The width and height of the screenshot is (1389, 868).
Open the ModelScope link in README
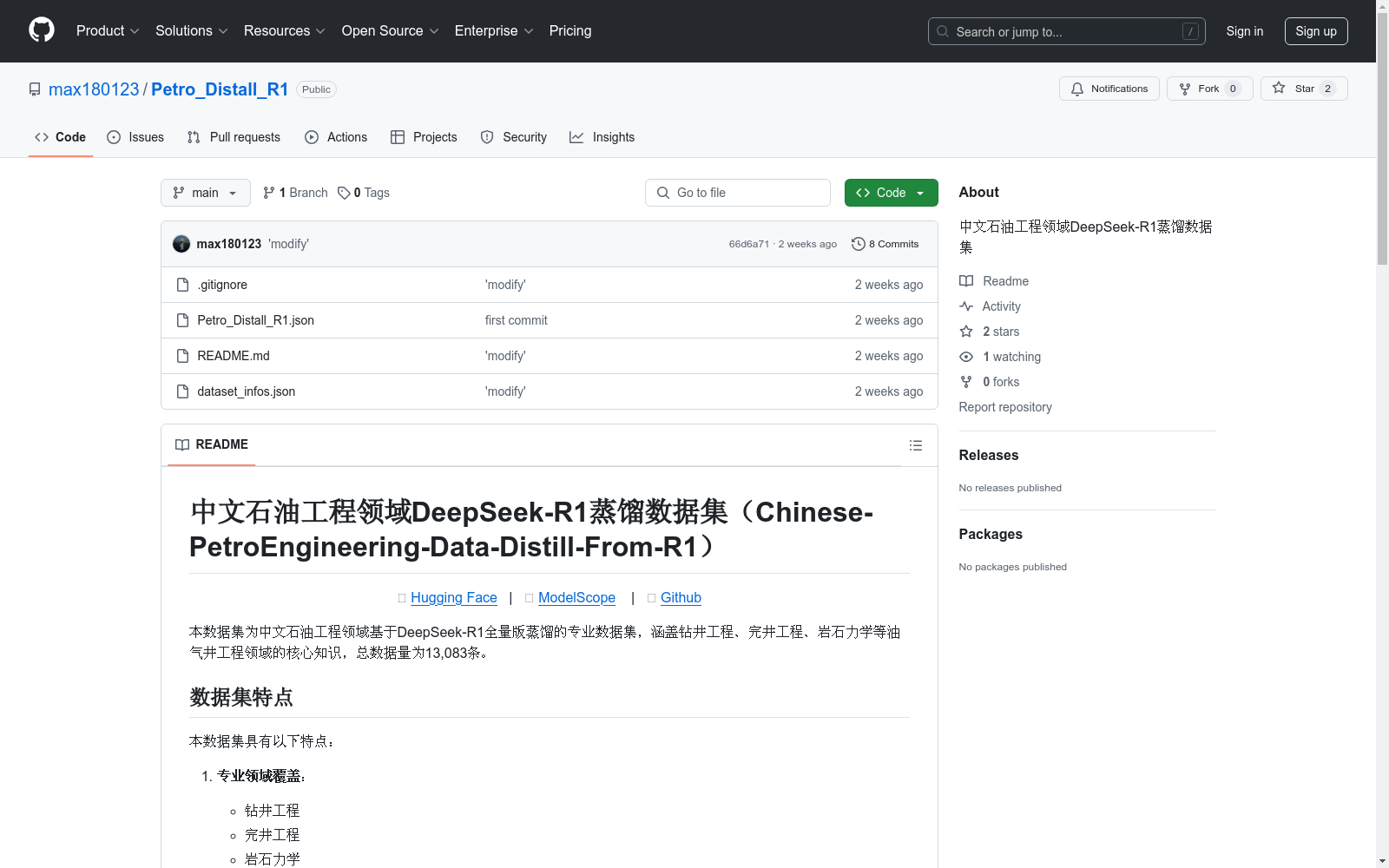click(x=576, y=597)
